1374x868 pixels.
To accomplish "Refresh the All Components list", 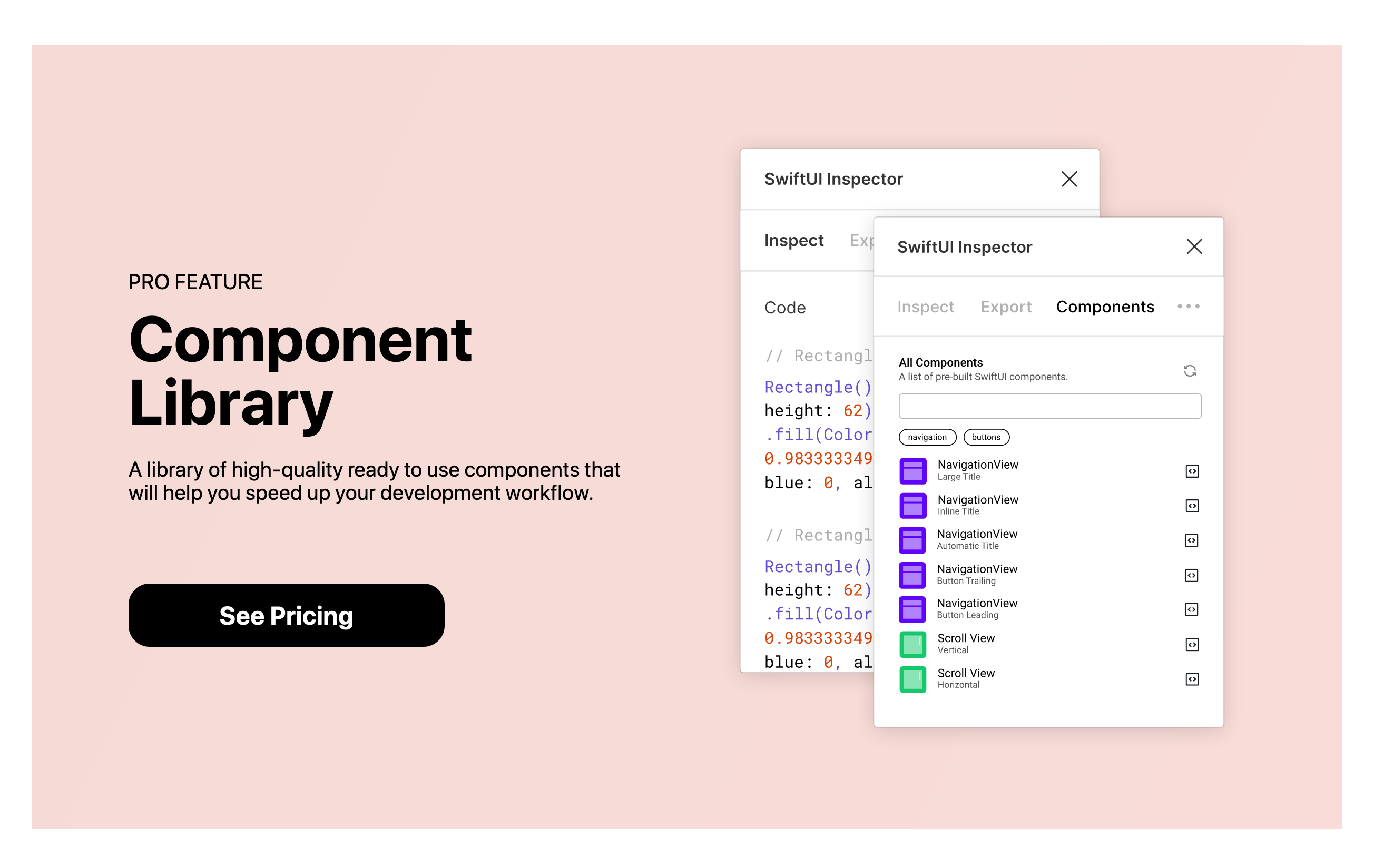I will click(x=1189, y=371).
